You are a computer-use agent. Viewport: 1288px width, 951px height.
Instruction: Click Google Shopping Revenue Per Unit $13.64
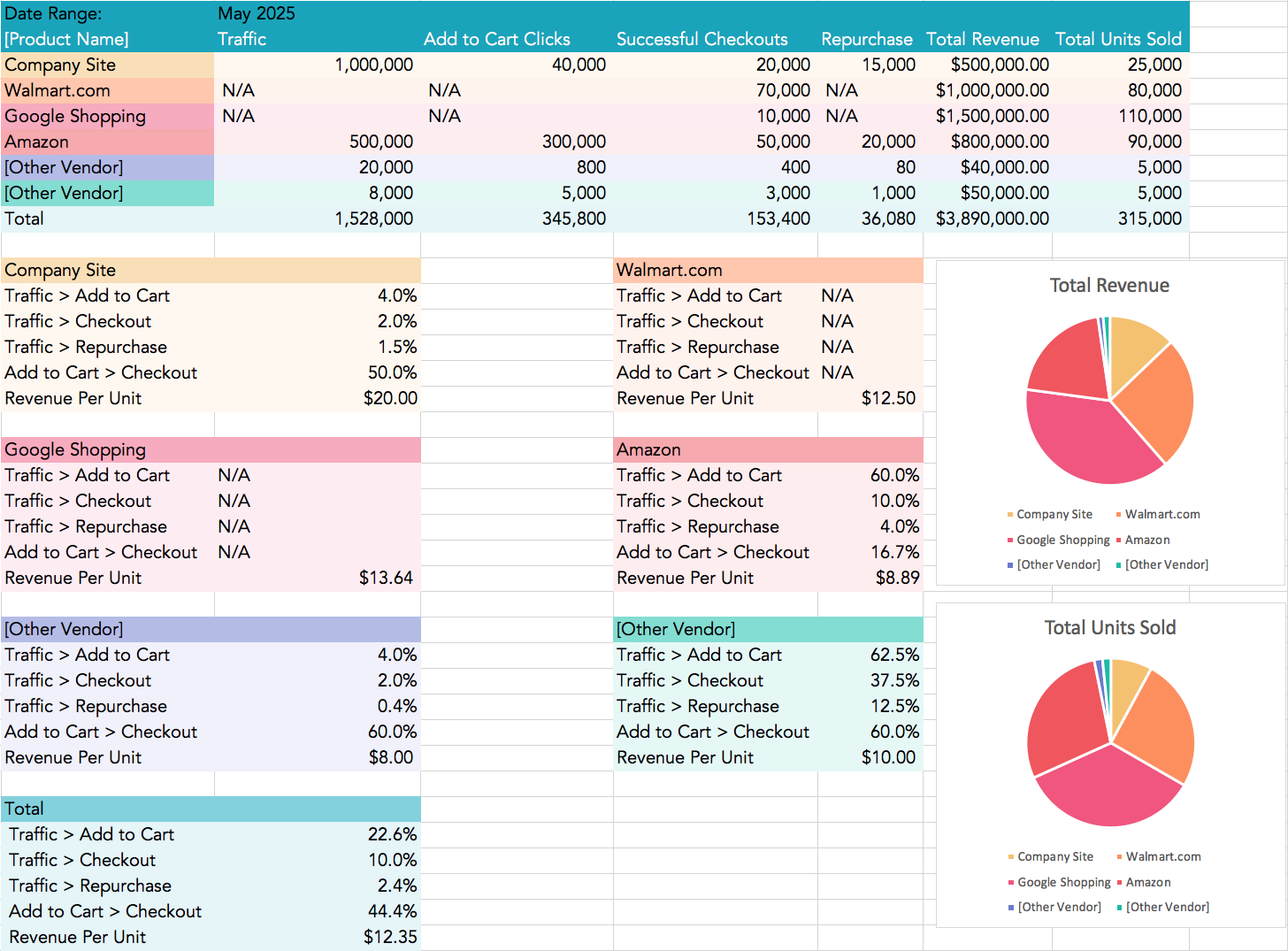pos(386,578)
